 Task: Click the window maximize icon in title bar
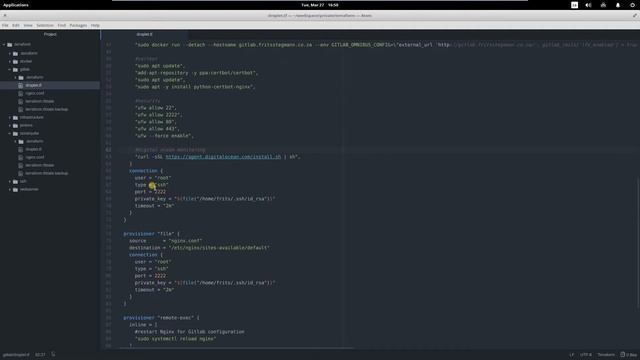(635, 16)
